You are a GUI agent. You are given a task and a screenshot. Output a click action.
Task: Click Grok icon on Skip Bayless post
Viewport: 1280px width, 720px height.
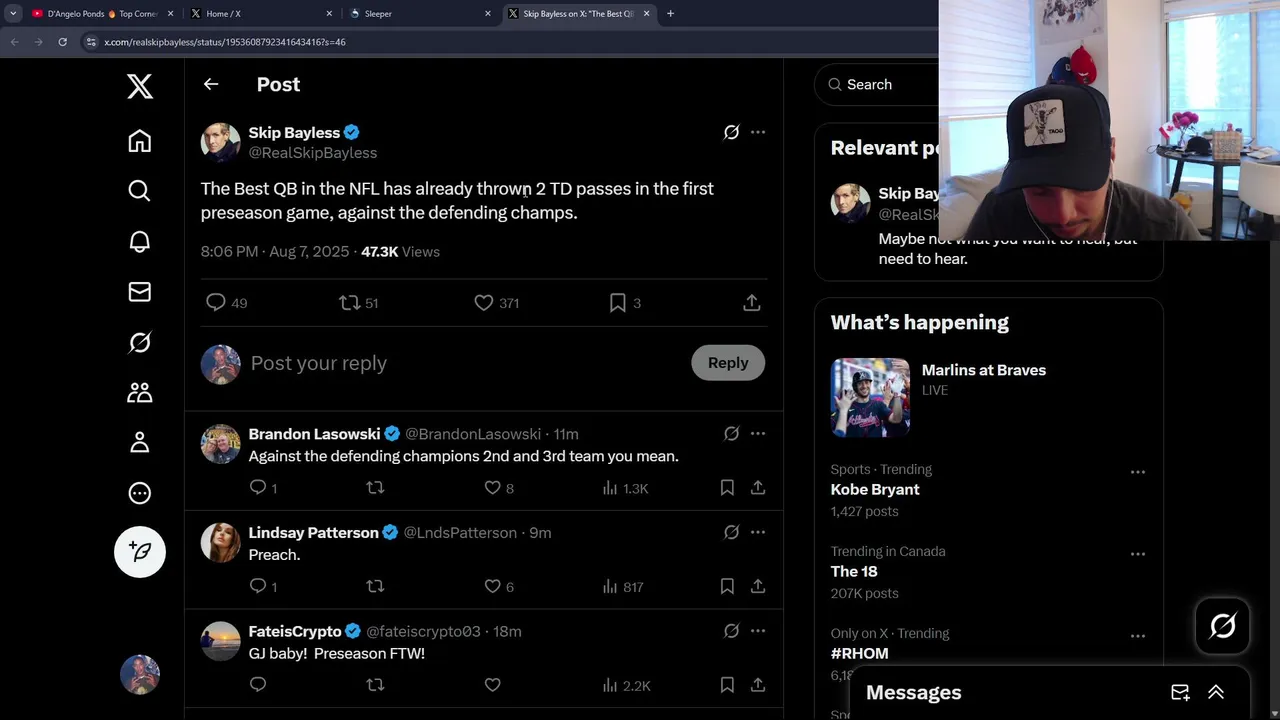(x=731, y=132)
